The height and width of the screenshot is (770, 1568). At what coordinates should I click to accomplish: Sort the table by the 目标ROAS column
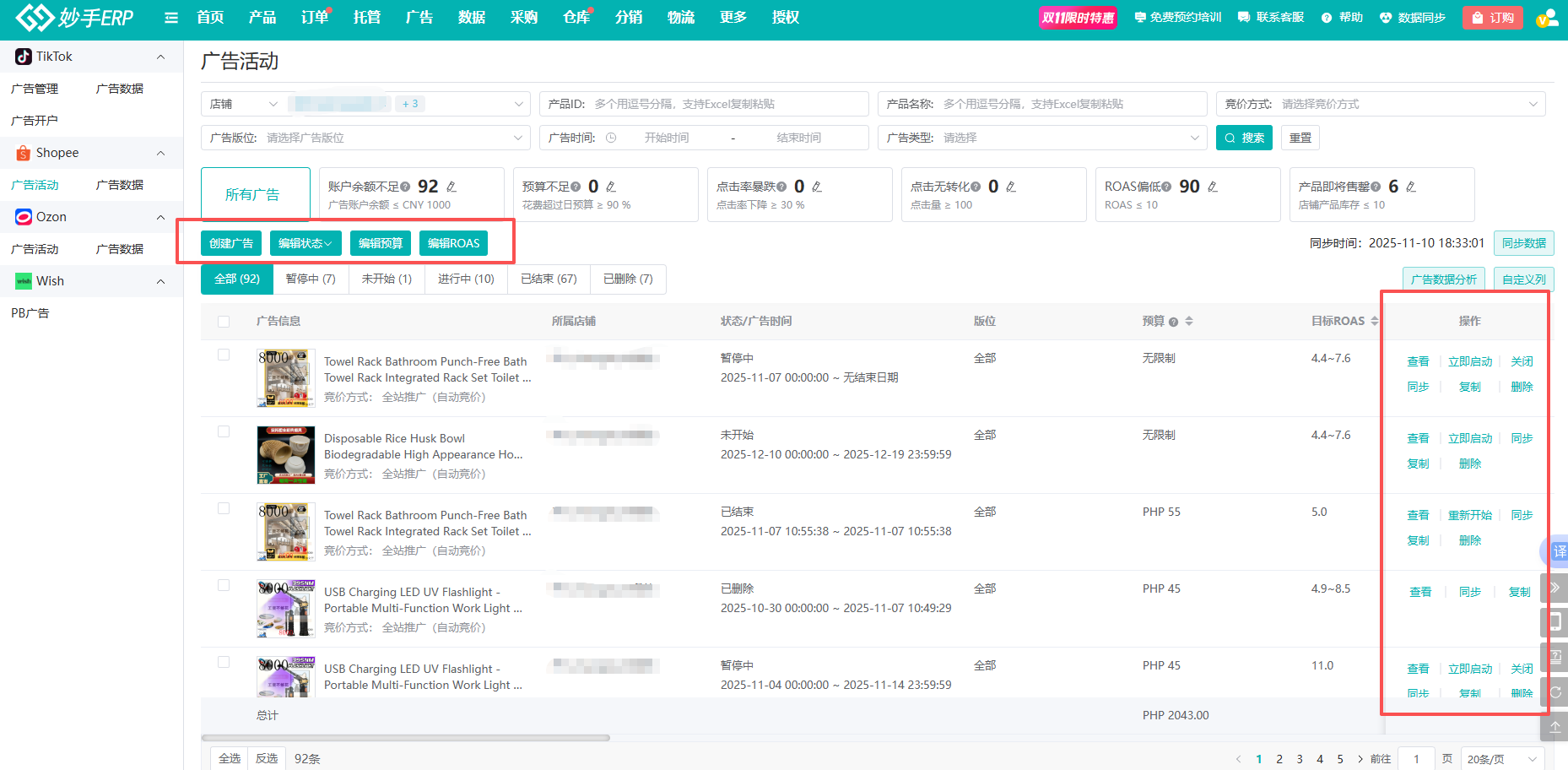click(1375, 321)
